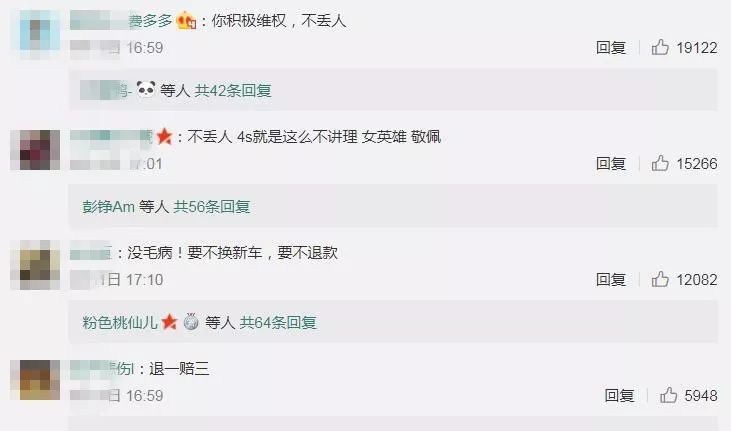731x431 pixels.
Task: Click avatar of the 你积极维权 commenter
Action: pyautogui.click(x=38, y=34)
